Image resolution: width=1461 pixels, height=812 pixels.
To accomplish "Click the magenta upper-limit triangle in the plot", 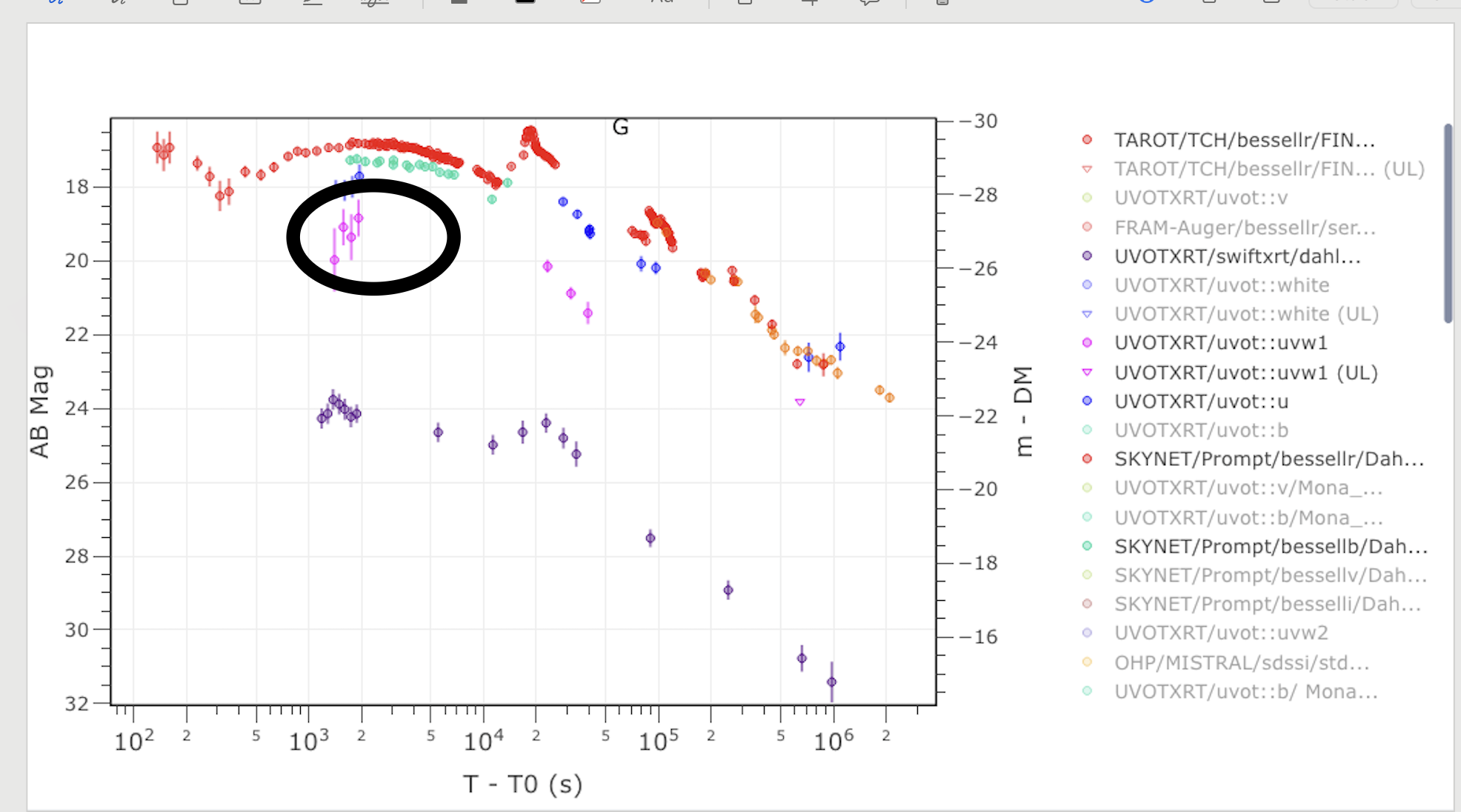I will pos(799,402).
